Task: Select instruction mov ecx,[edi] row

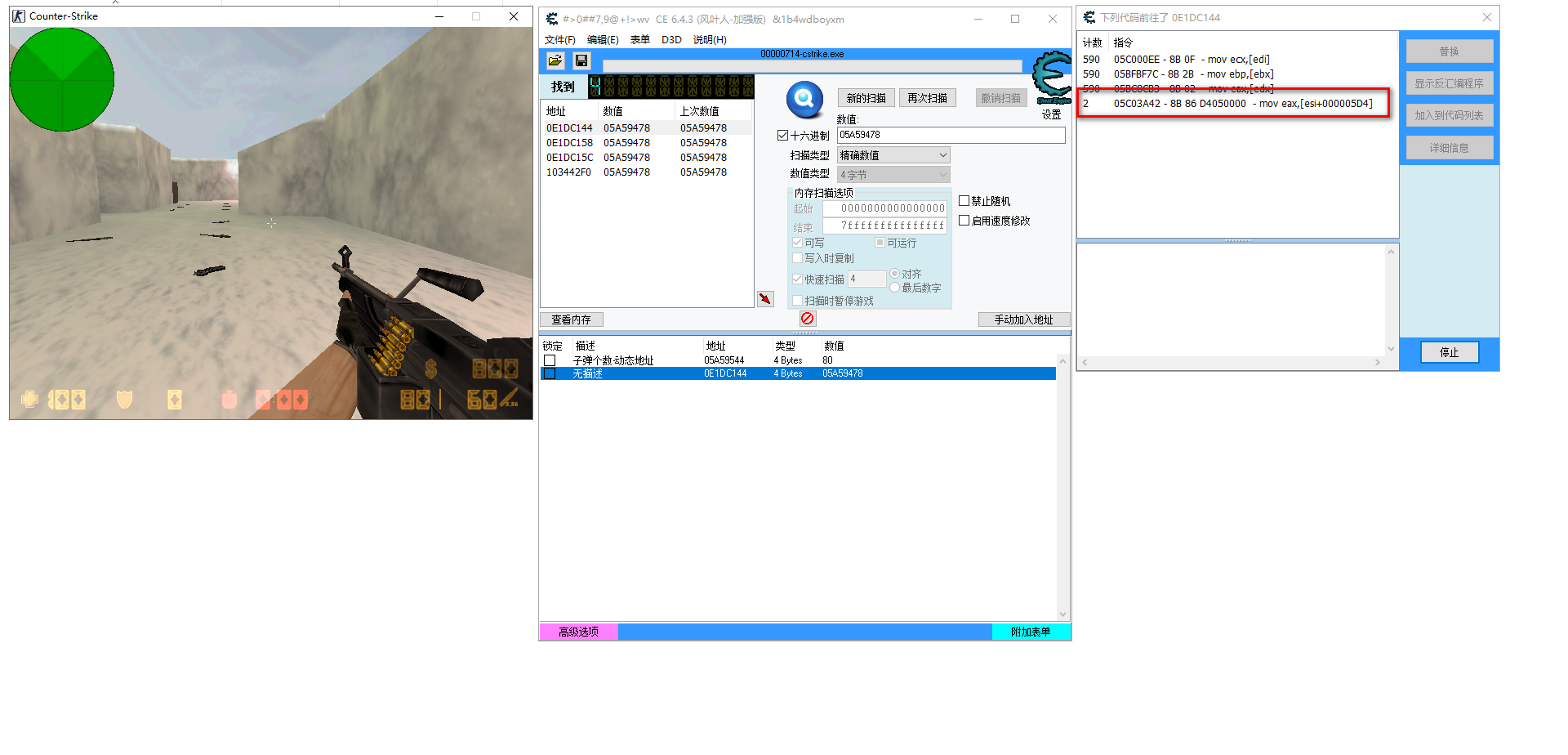Action: (1237, 60)
